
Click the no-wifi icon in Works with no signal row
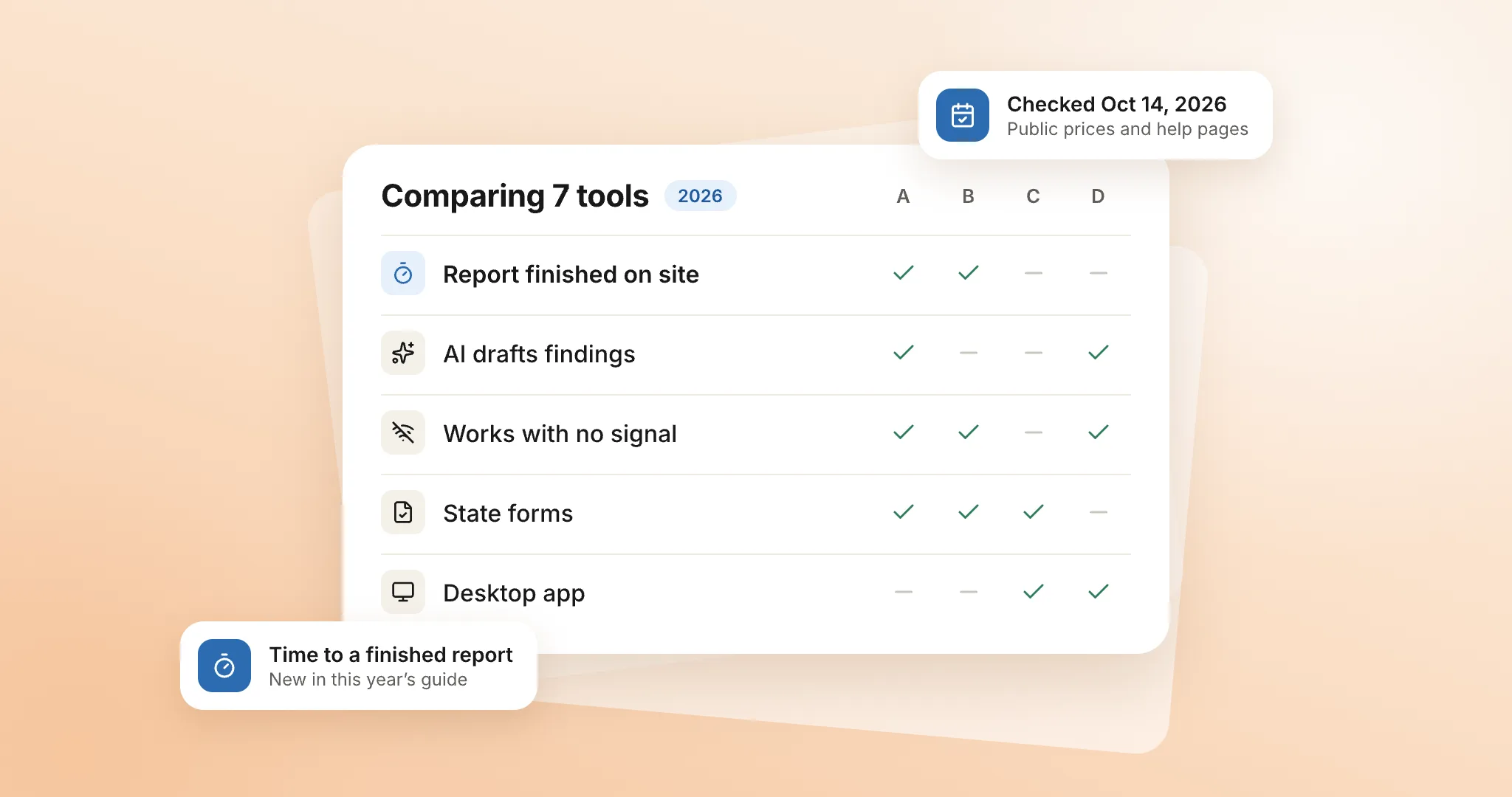click(x=403, y=432)
